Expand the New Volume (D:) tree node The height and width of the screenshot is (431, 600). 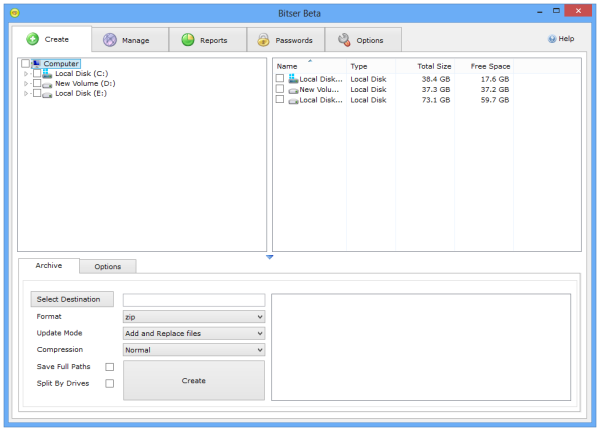pyautogui.click(x=26, y=83)
